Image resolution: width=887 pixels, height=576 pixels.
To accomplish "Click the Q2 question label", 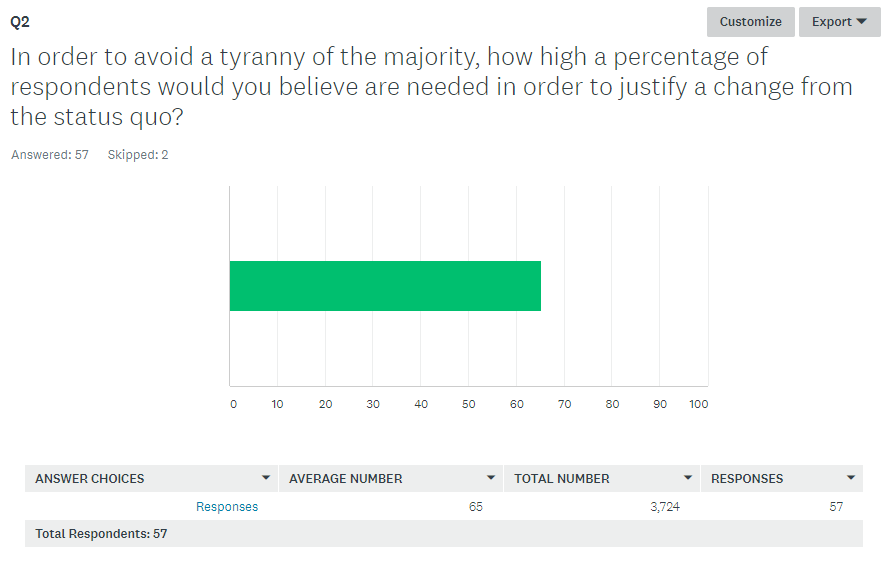I will point(20,22).
